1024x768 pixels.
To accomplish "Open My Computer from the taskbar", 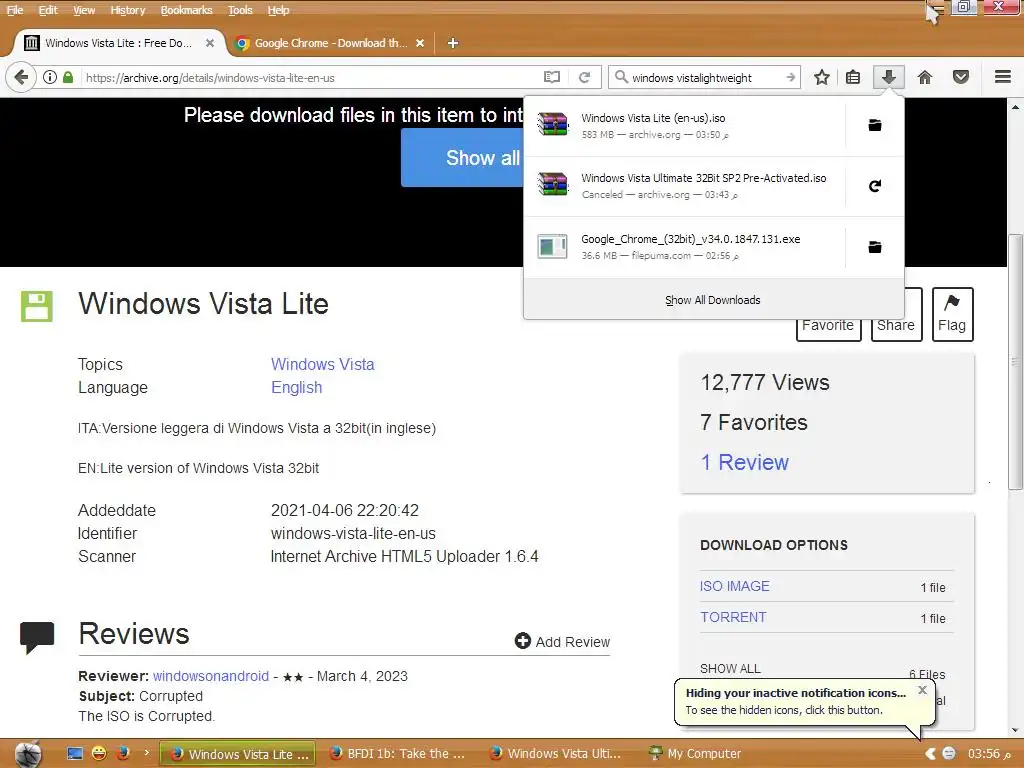I will click(x=696, y=754).
